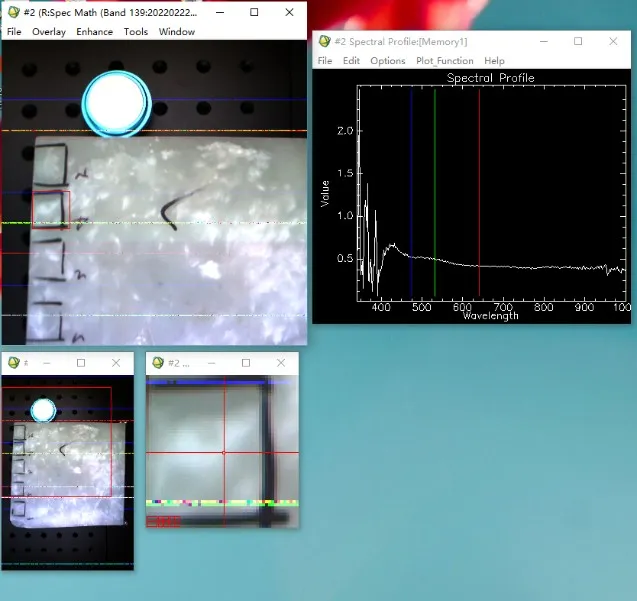The width and height of the screenshot is (637, 601).
Task: Click the ENVI icon in the Spectral Profile title bar
Action: (325, 42)
